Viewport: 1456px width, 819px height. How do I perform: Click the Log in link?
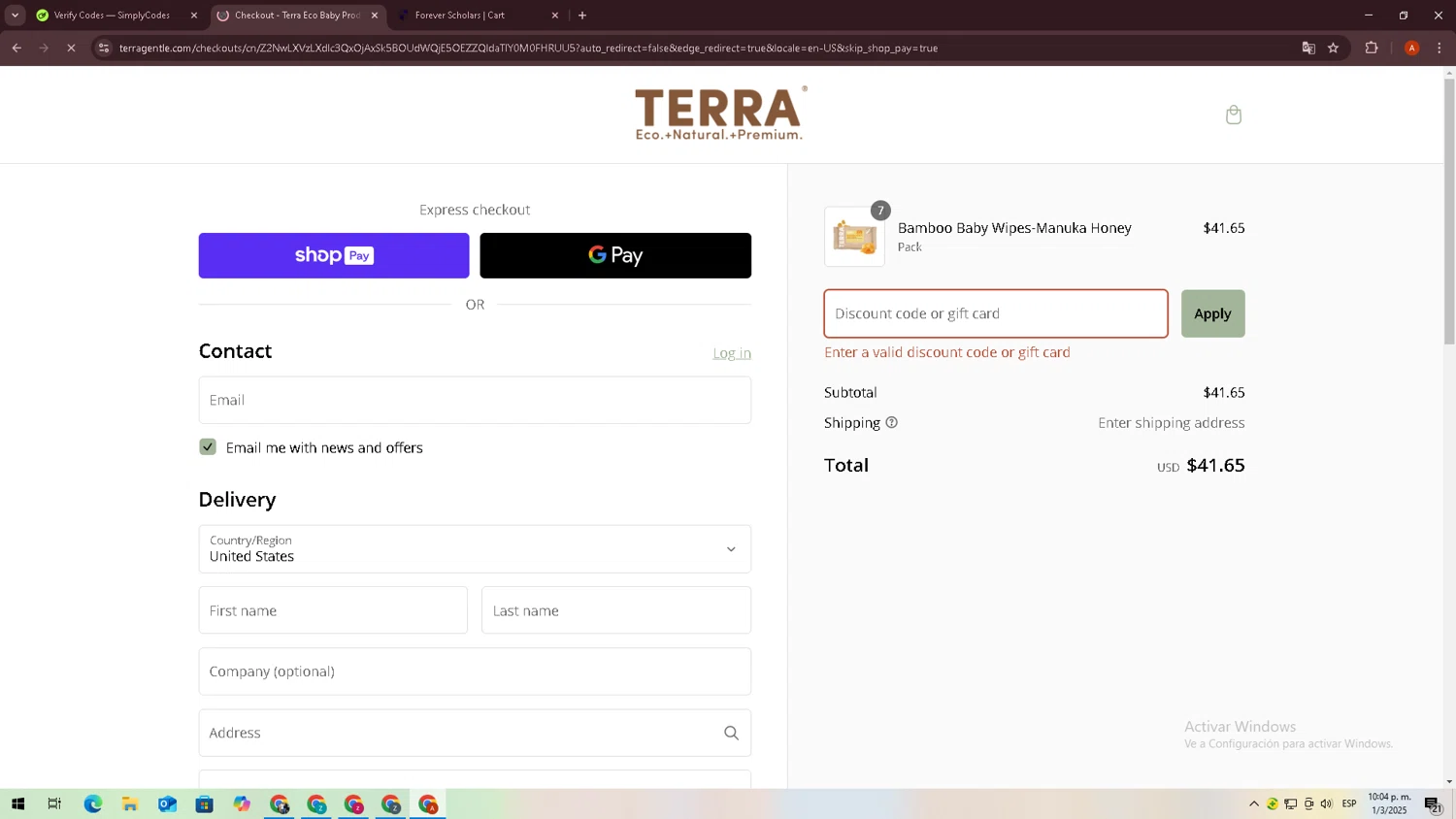point(732,353)
